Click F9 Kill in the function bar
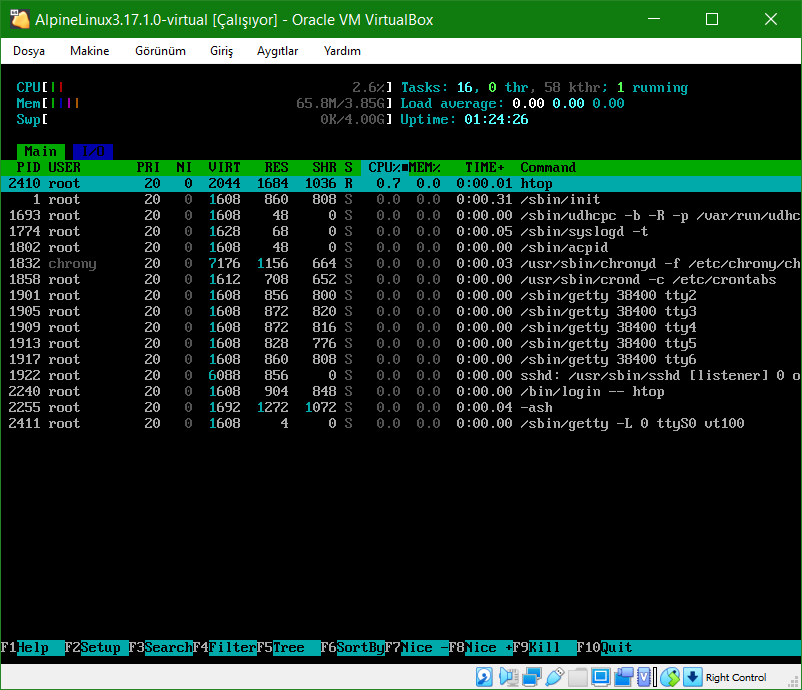Screen dimensions: 802x690 point(545,648)
